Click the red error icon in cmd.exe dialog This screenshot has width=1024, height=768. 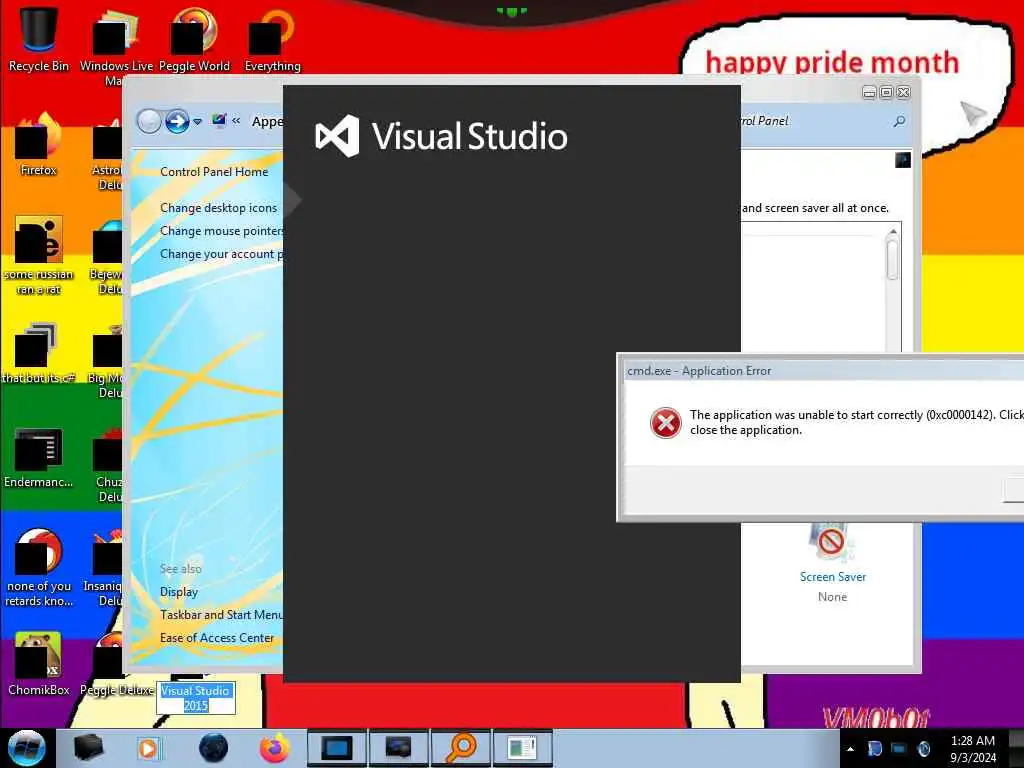665,423
